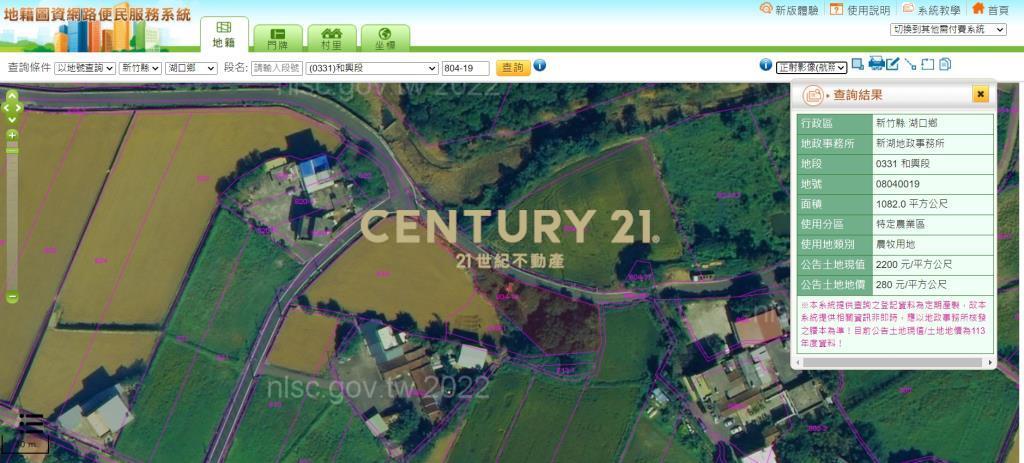Click the layer window icon beside basemap dropdown
This screenshot has width=1024, height=463.
pos(858,65)
